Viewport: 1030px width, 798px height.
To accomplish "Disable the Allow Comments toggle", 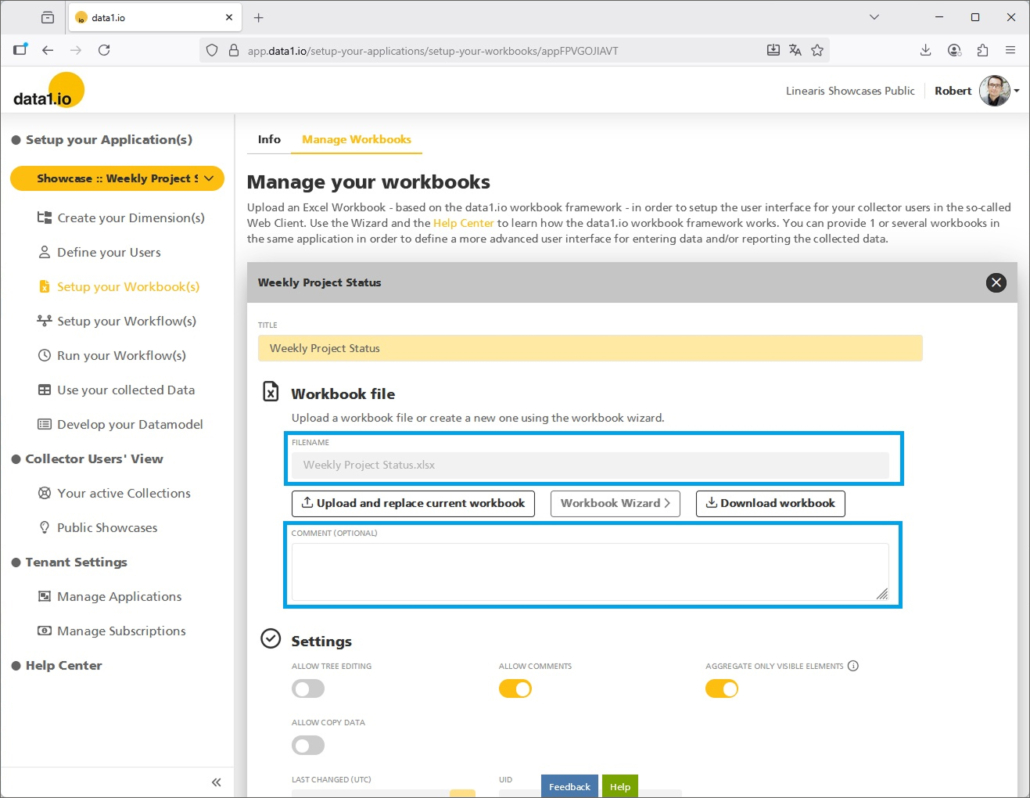I will tap(515, 688).
